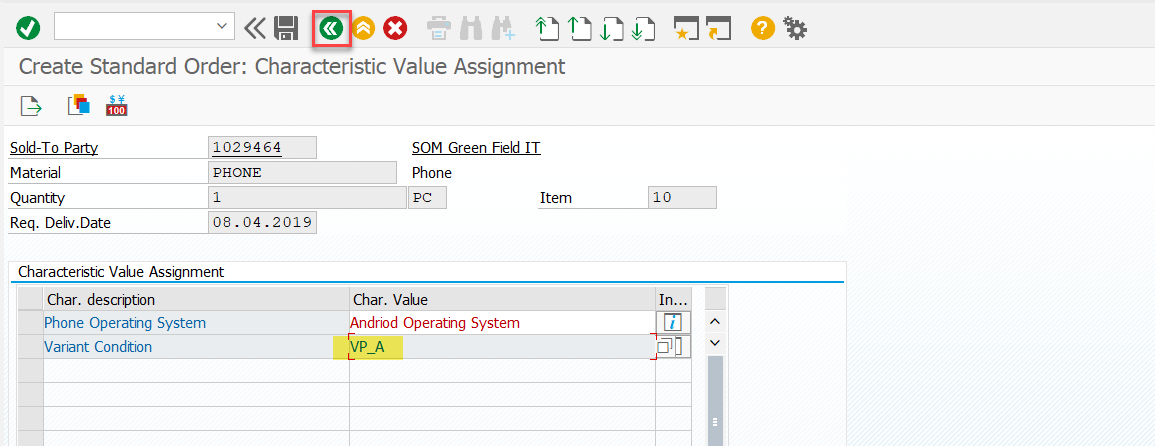Click the Find Next binoculars icon
The width and height of the screenshot is (1155, 446).
coord(504,29)
